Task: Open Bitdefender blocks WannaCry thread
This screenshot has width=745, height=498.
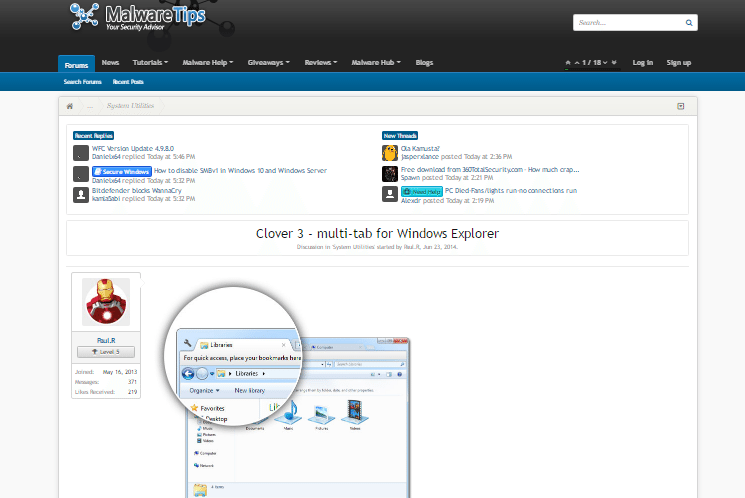Action: 137,191
